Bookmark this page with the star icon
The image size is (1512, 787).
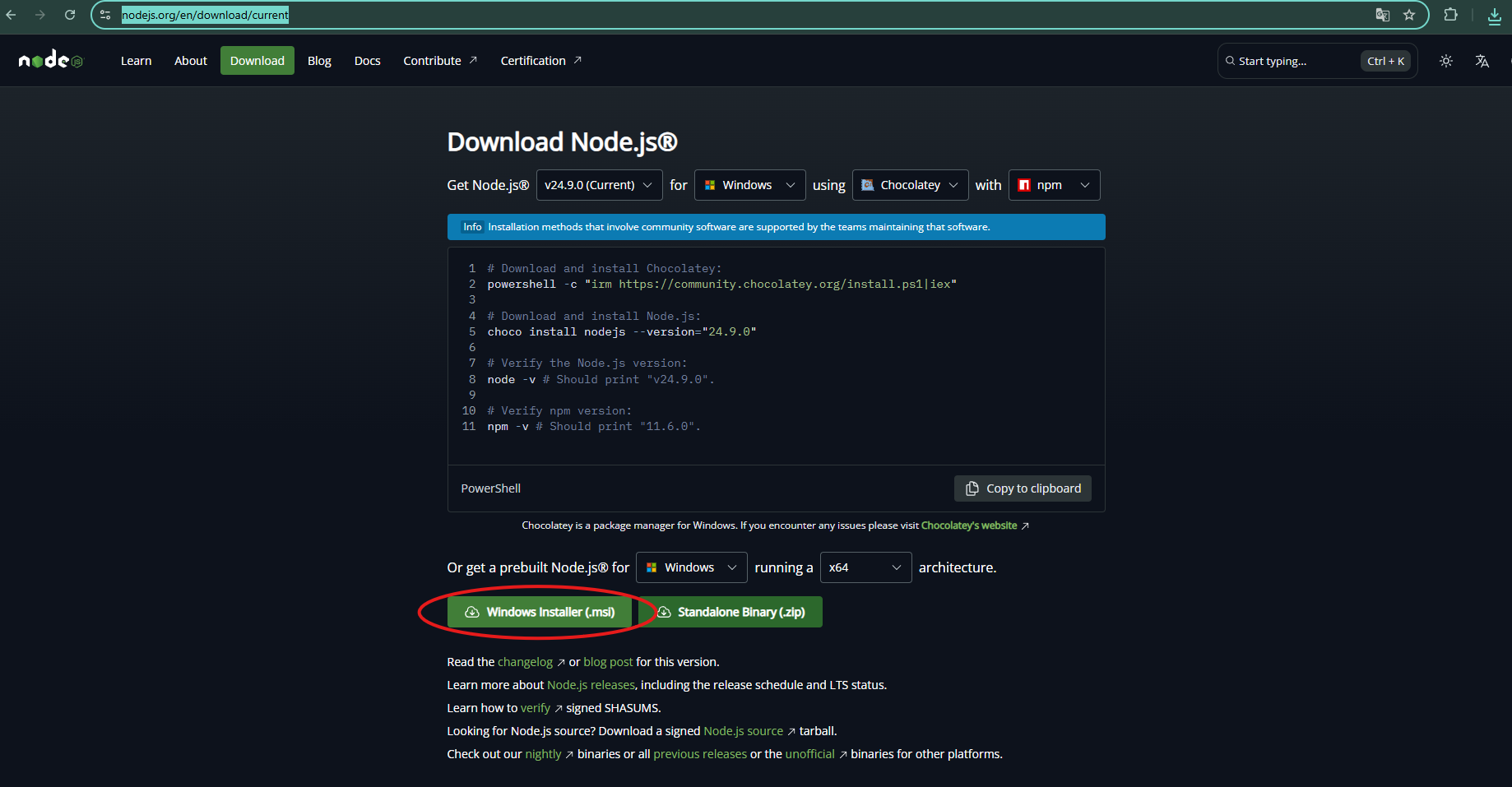(x=1409, y=15)
